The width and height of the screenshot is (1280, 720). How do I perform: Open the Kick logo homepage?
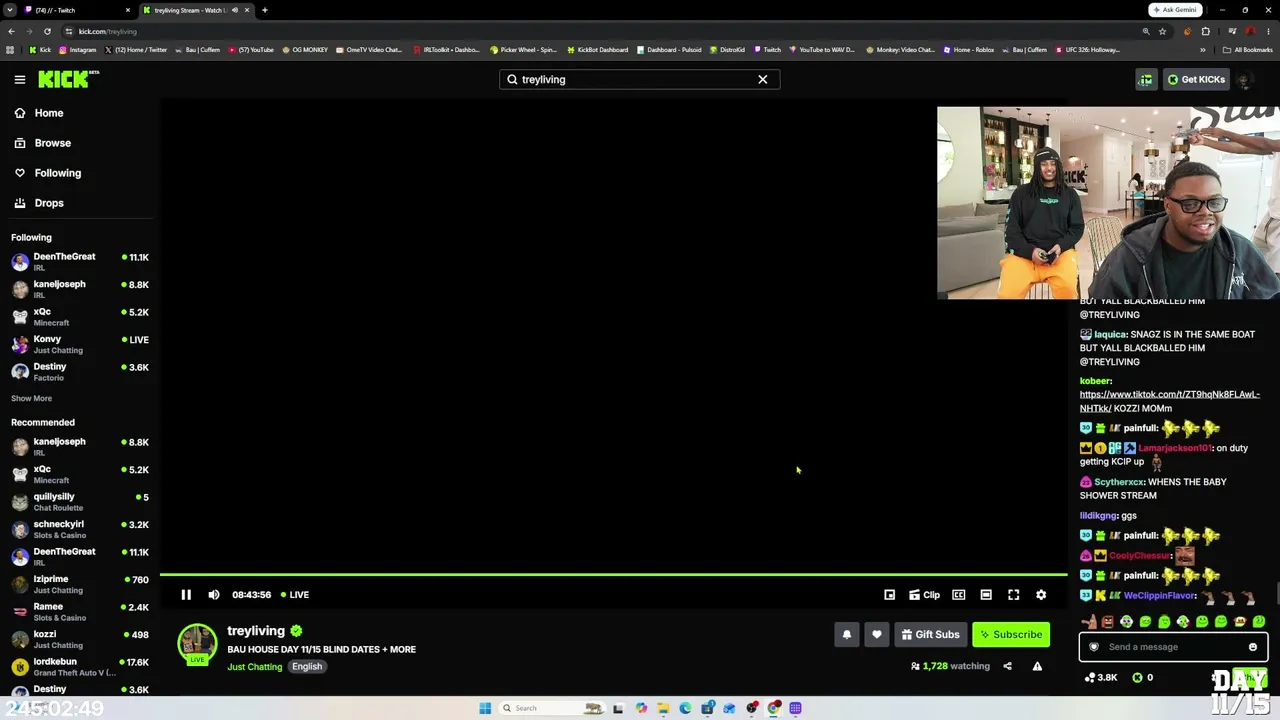click(x=70, y=79)
